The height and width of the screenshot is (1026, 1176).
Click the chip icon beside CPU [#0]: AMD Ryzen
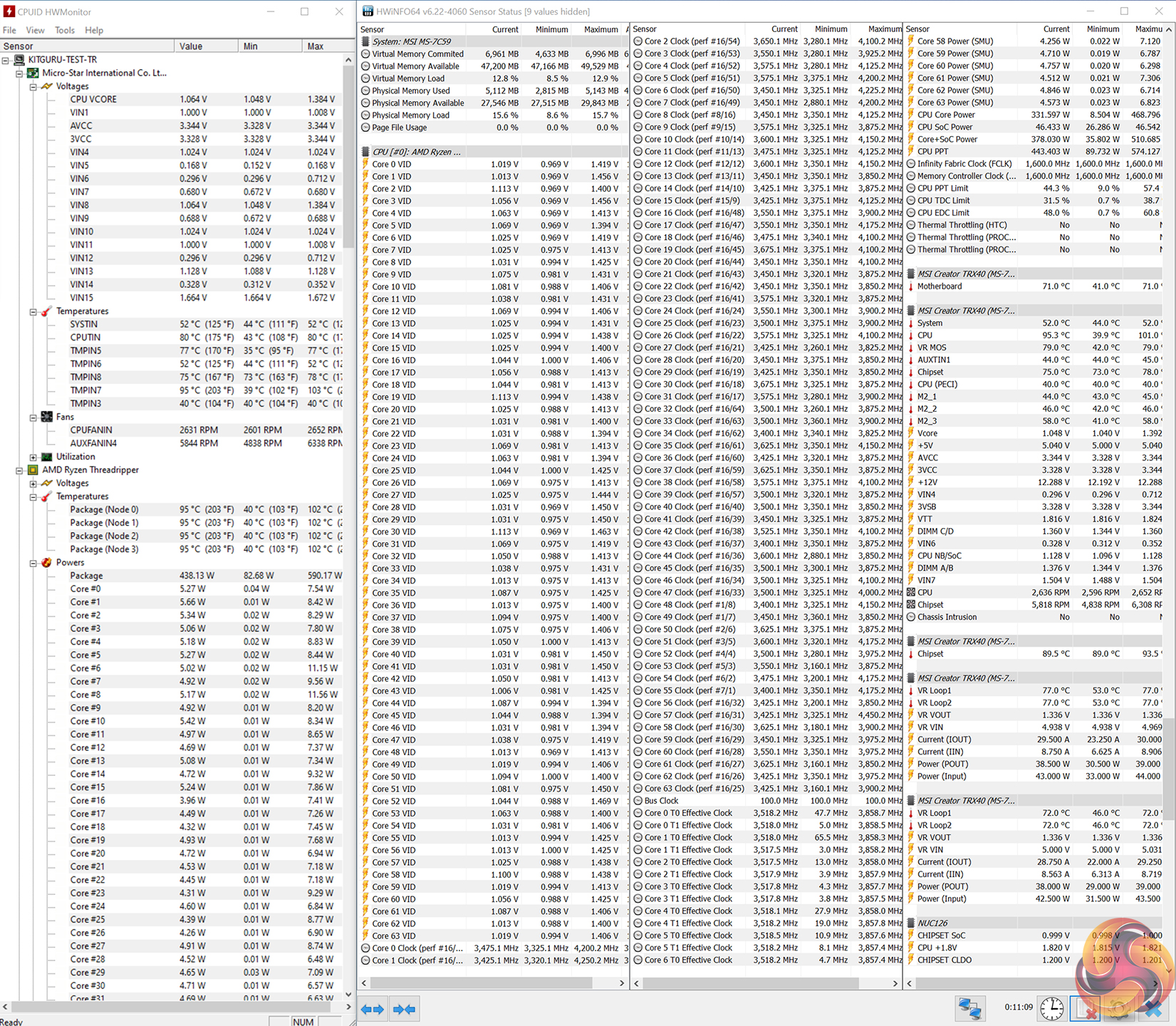point(365,152)
